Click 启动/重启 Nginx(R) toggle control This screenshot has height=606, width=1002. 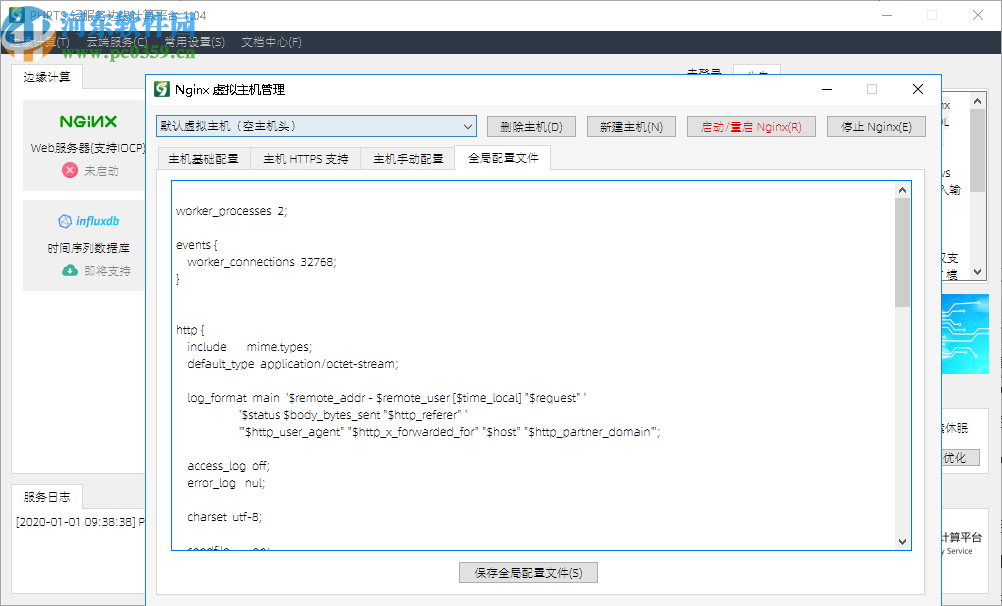pos(751,126)
